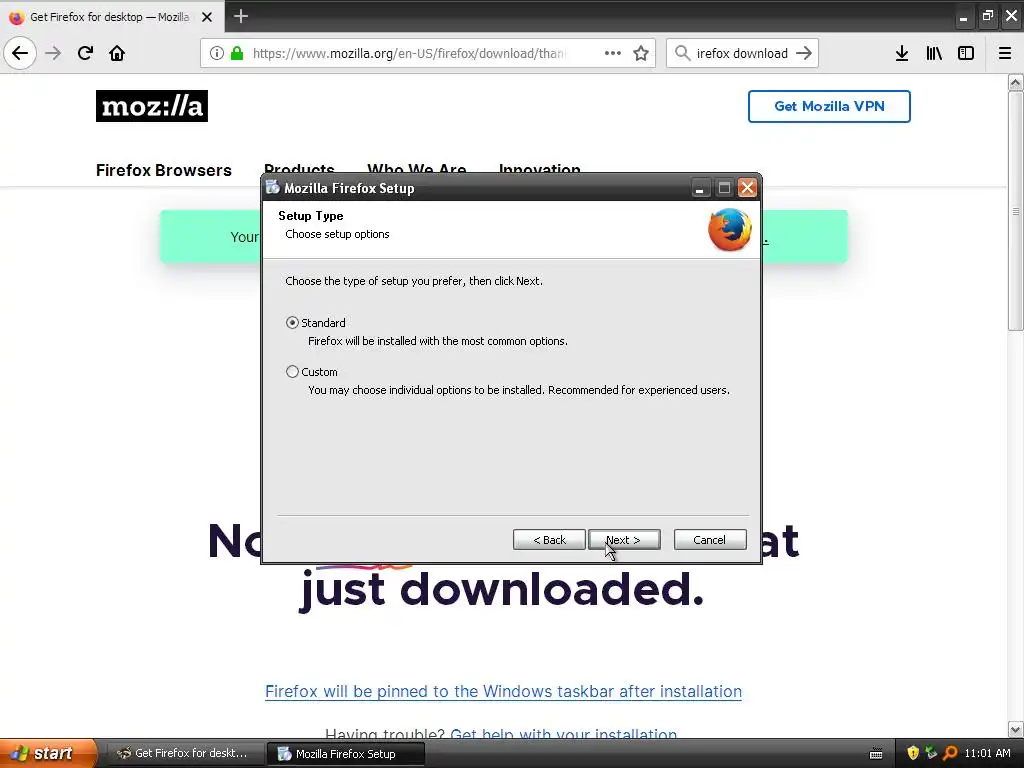1024x768 pixels.
Task: Open Firefox Browsers navigation menu
Action: coord(164,170)
